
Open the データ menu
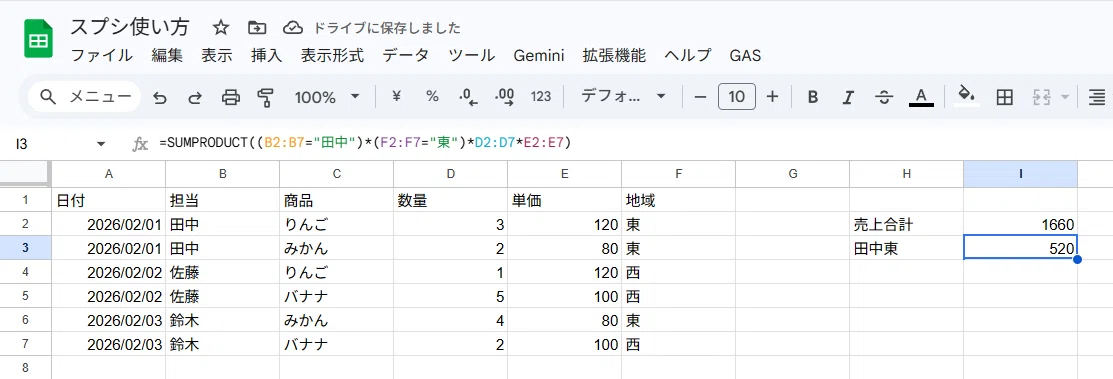405,56
